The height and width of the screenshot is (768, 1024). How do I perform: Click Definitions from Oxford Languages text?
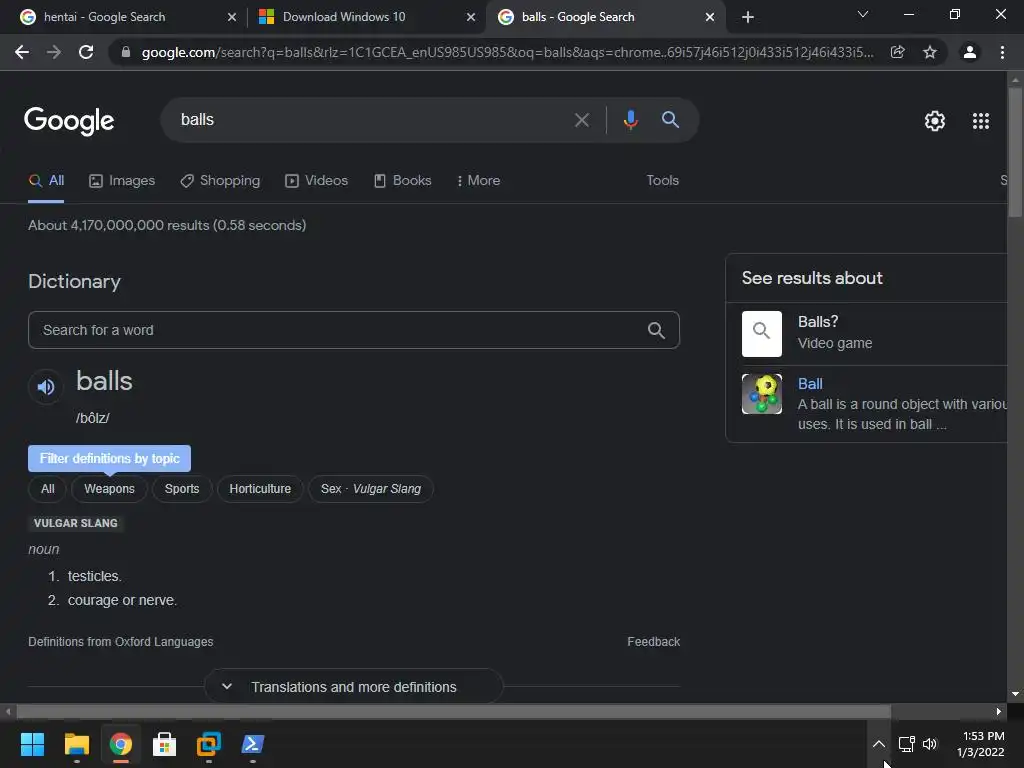121,642
